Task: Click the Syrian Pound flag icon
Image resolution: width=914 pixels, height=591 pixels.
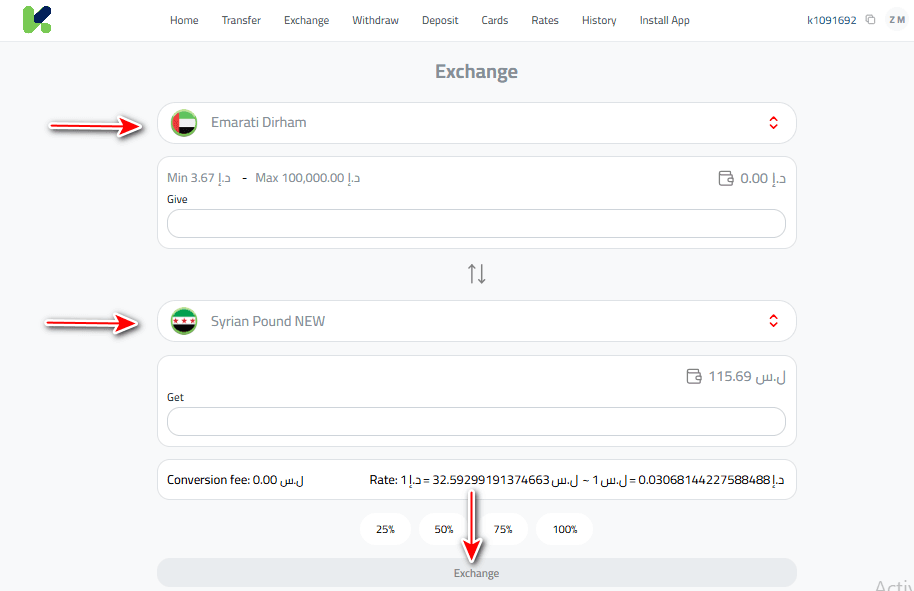Action: [184, 321]
